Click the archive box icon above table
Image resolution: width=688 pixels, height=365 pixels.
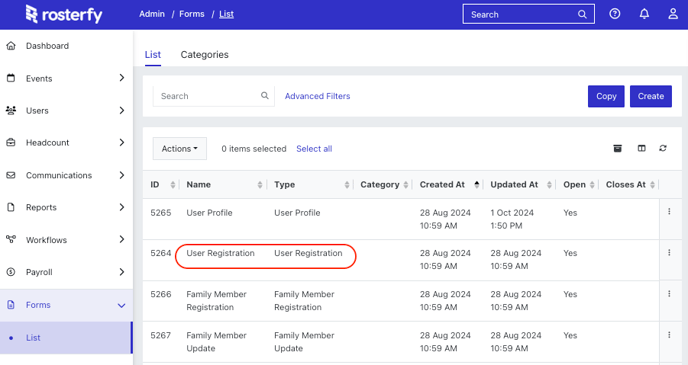(x=617, y=148)
